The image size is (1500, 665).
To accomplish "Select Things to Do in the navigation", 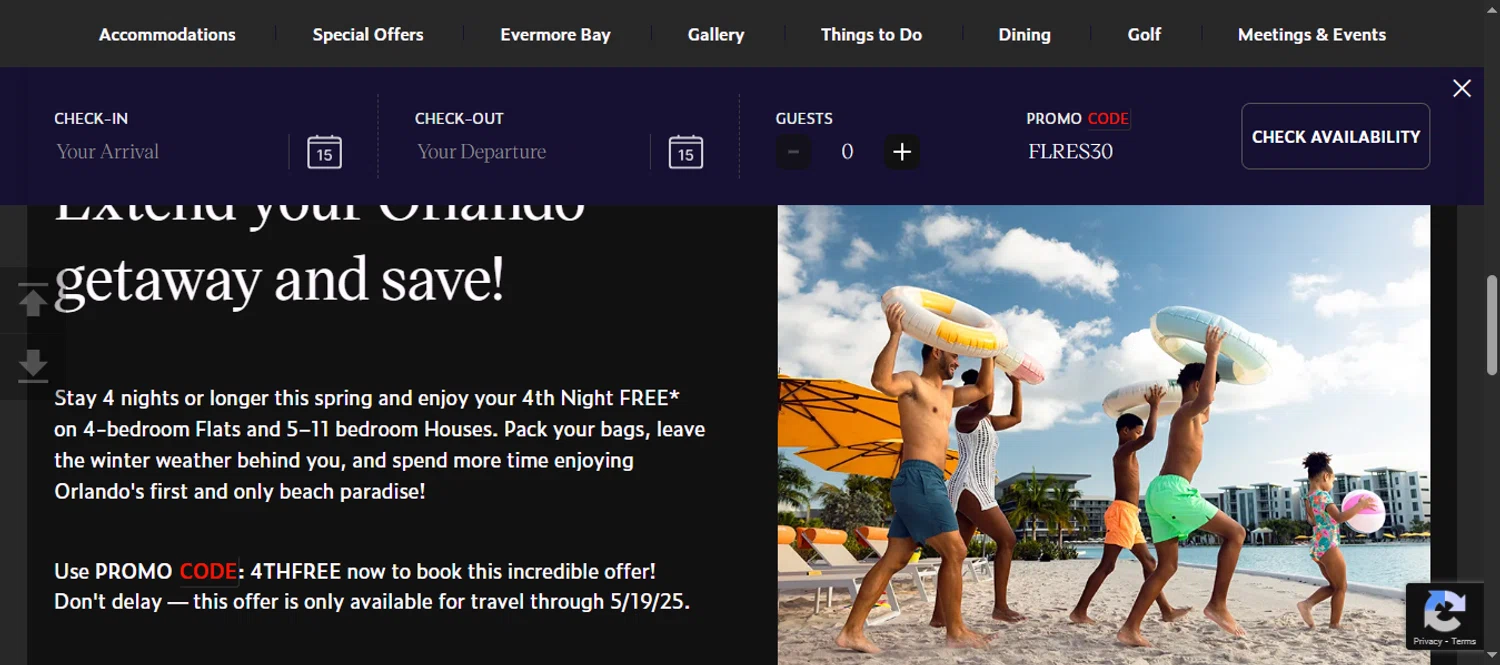I will point(871,34).
